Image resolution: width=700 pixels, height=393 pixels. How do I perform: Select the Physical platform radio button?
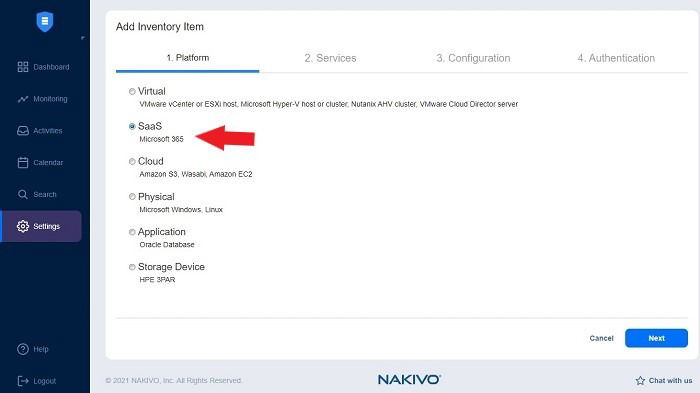[x=132, y=196]
